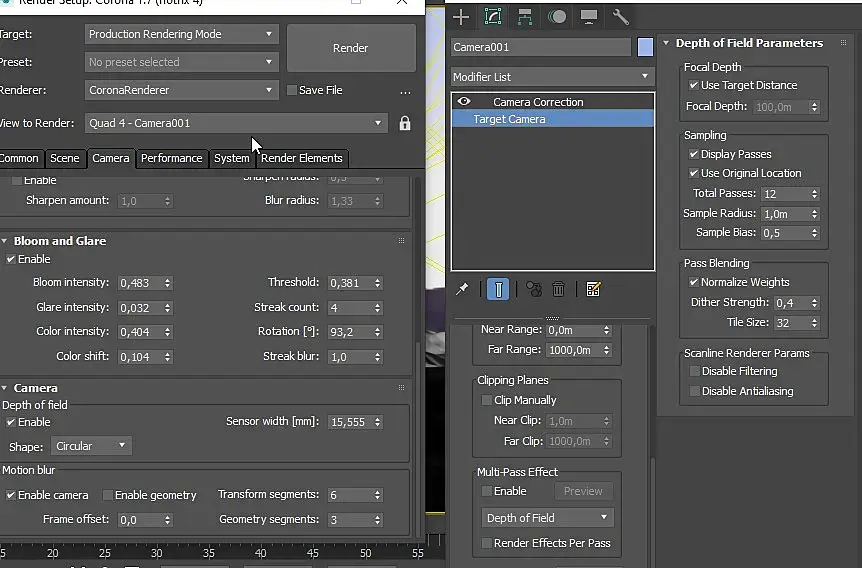Click the Camera001 name field
The width and height of the screenshot is (862, 568).
(x=541, y=47)
